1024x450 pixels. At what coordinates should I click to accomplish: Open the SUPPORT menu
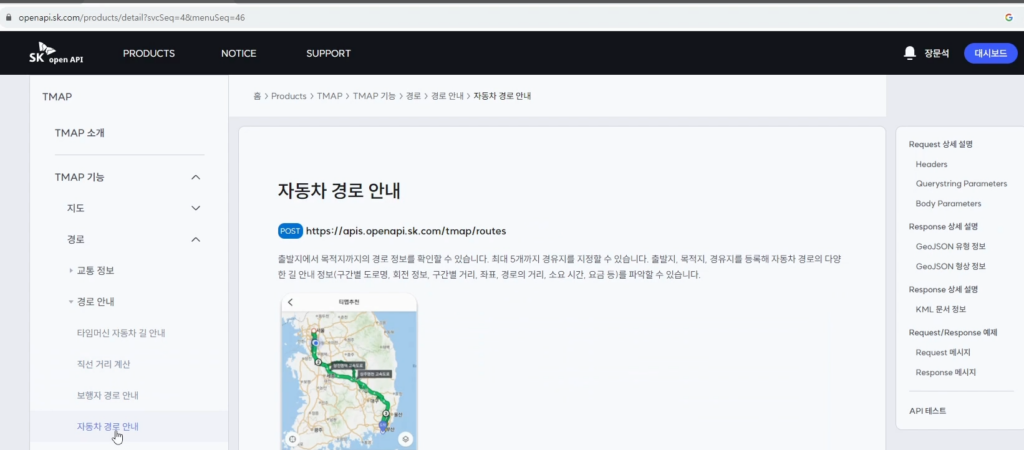[328, 54]
